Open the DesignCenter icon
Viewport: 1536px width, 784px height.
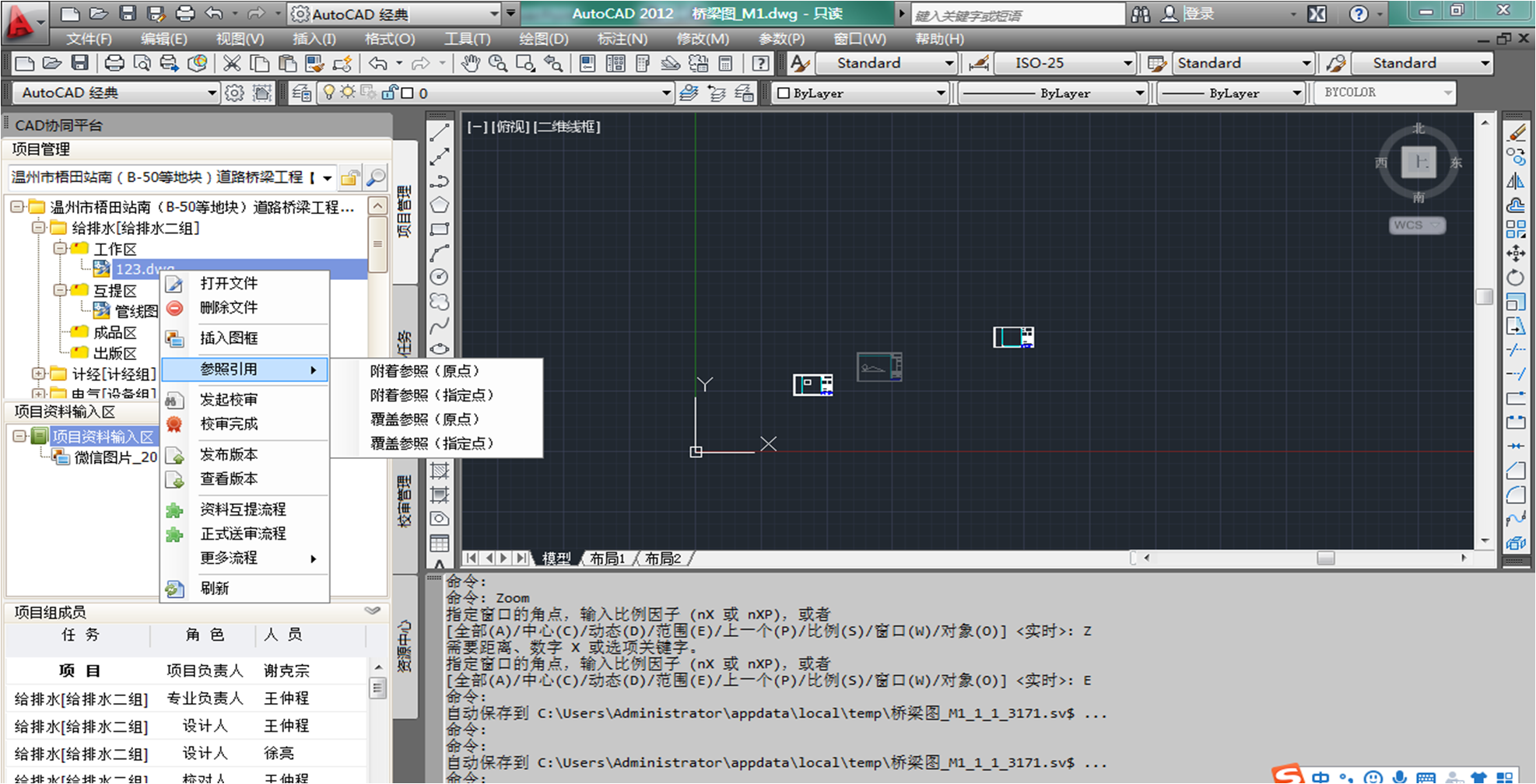click(615, 64)
